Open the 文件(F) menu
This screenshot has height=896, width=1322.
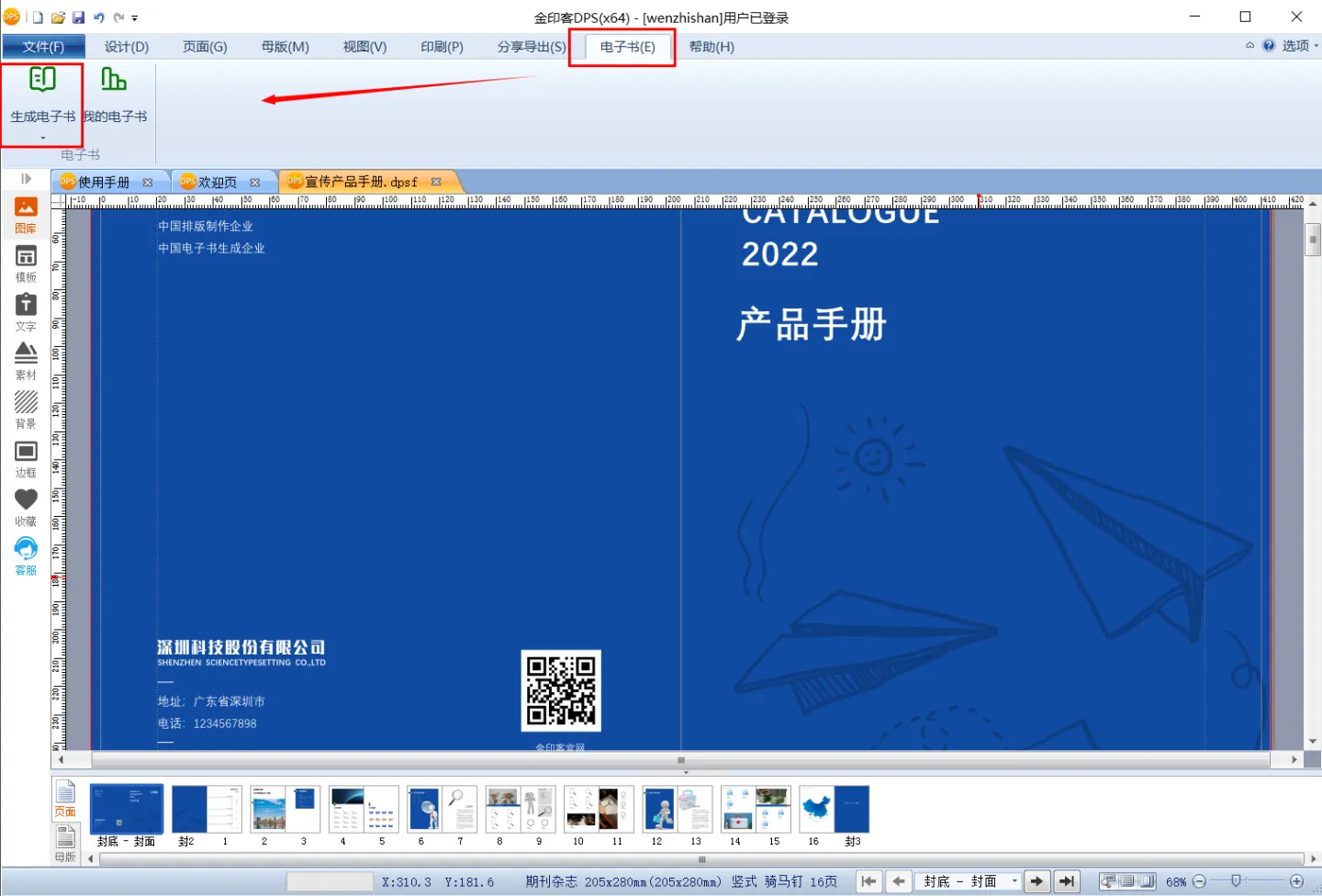tap(43, 47)
